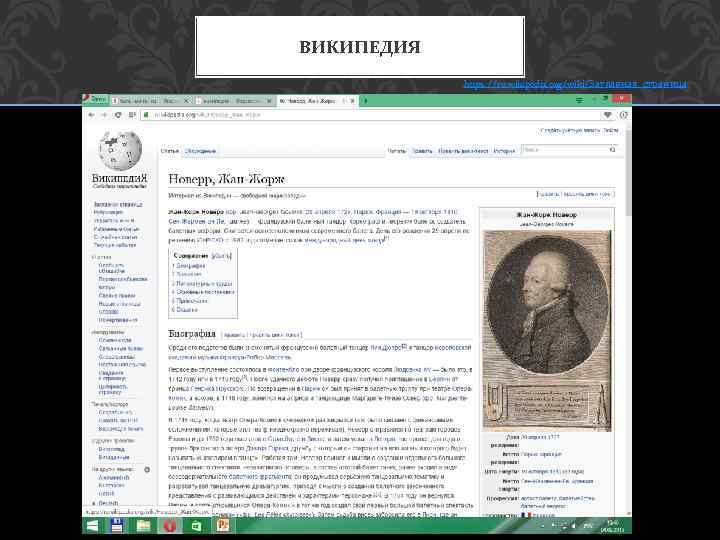Viewport: 720px width, 540px height.
Task: Open the Speed Dial grid icon
Action: coord(132,115)
